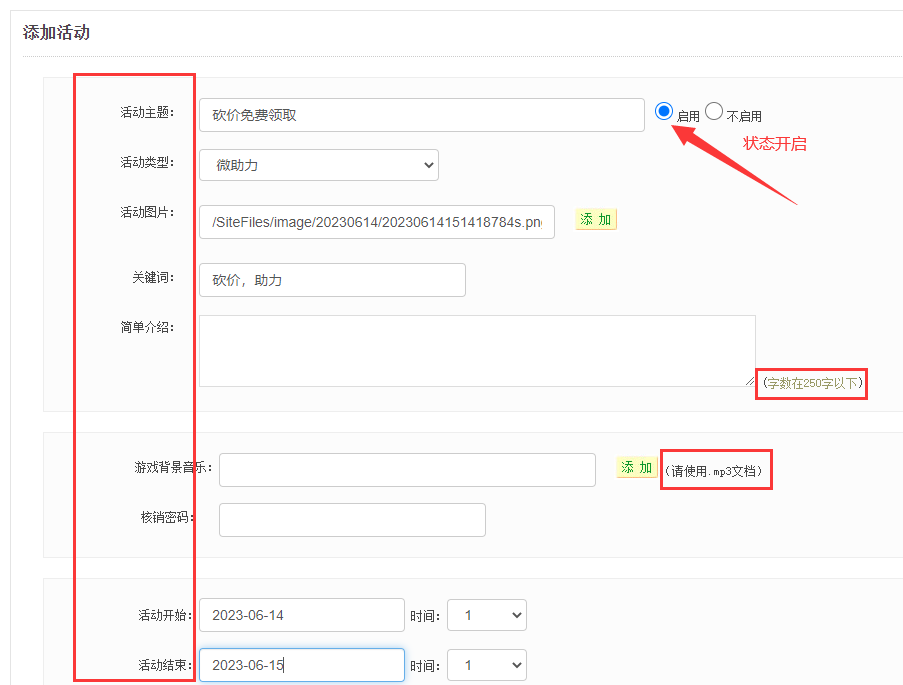Grab the 简单介绍 textarea resize handle

(750, 381)
